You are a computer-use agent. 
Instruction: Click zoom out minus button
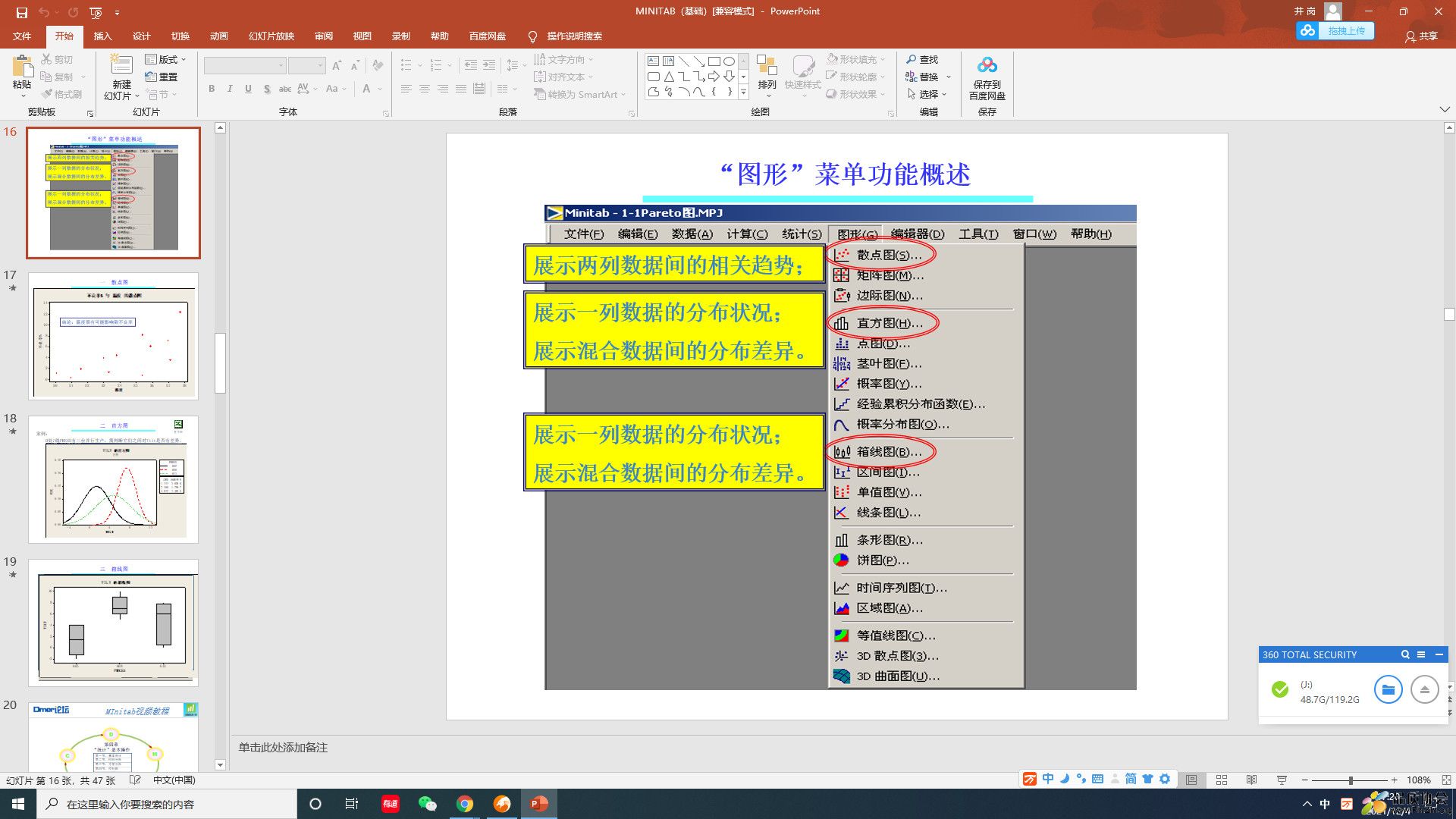tap(1304, 780)
